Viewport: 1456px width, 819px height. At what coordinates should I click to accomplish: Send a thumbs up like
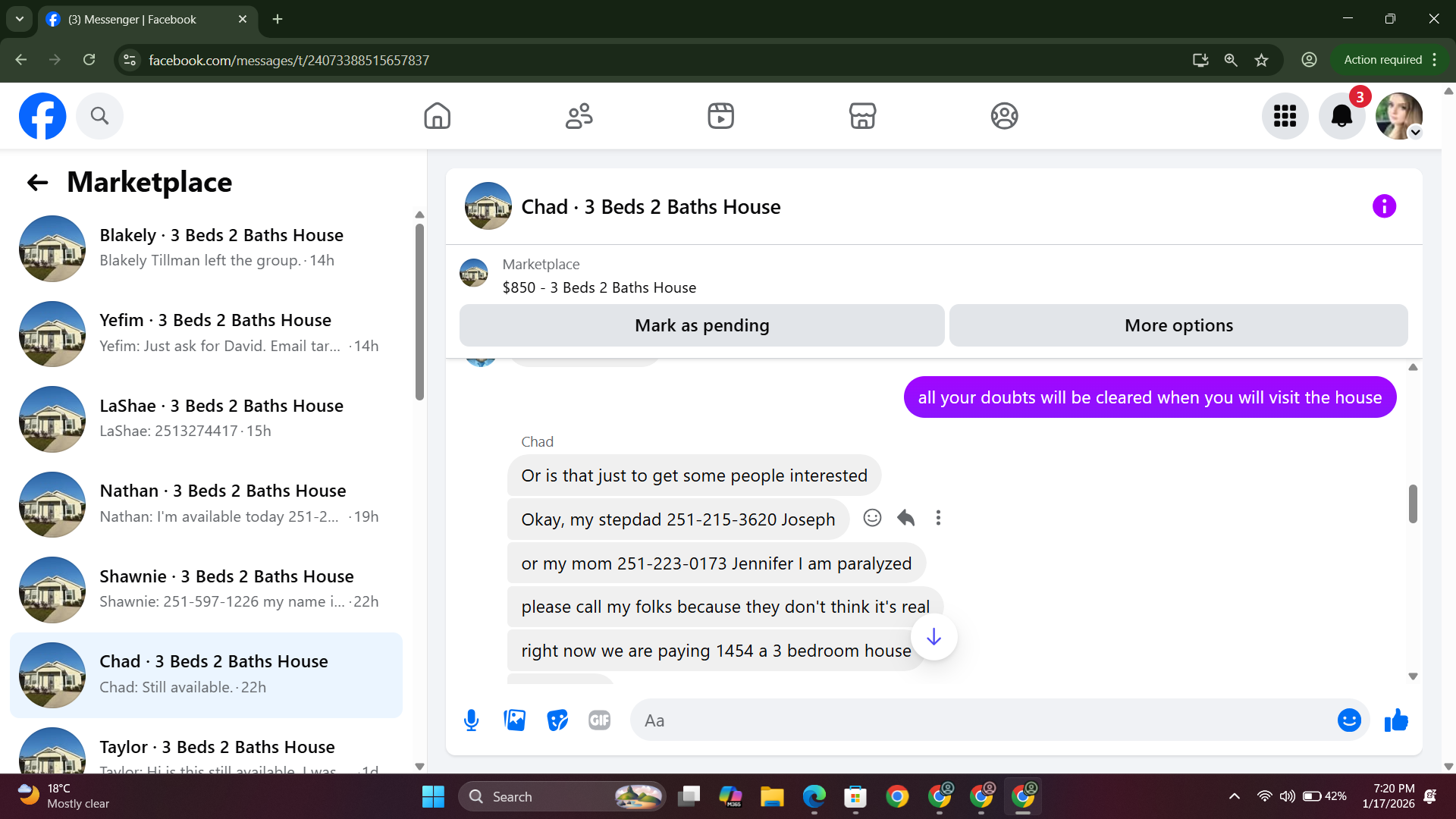tap(1396, 720)
